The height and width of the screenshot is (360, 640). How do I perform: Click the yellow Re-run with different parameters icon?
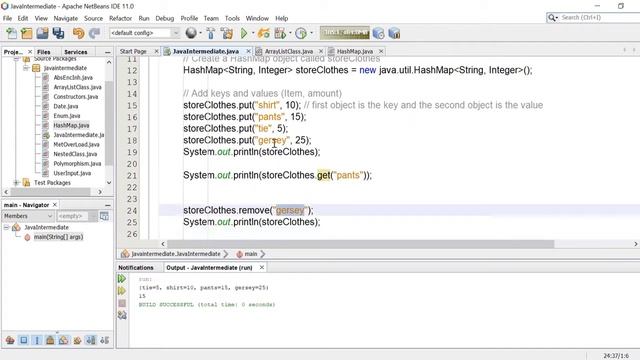(122, 291)
